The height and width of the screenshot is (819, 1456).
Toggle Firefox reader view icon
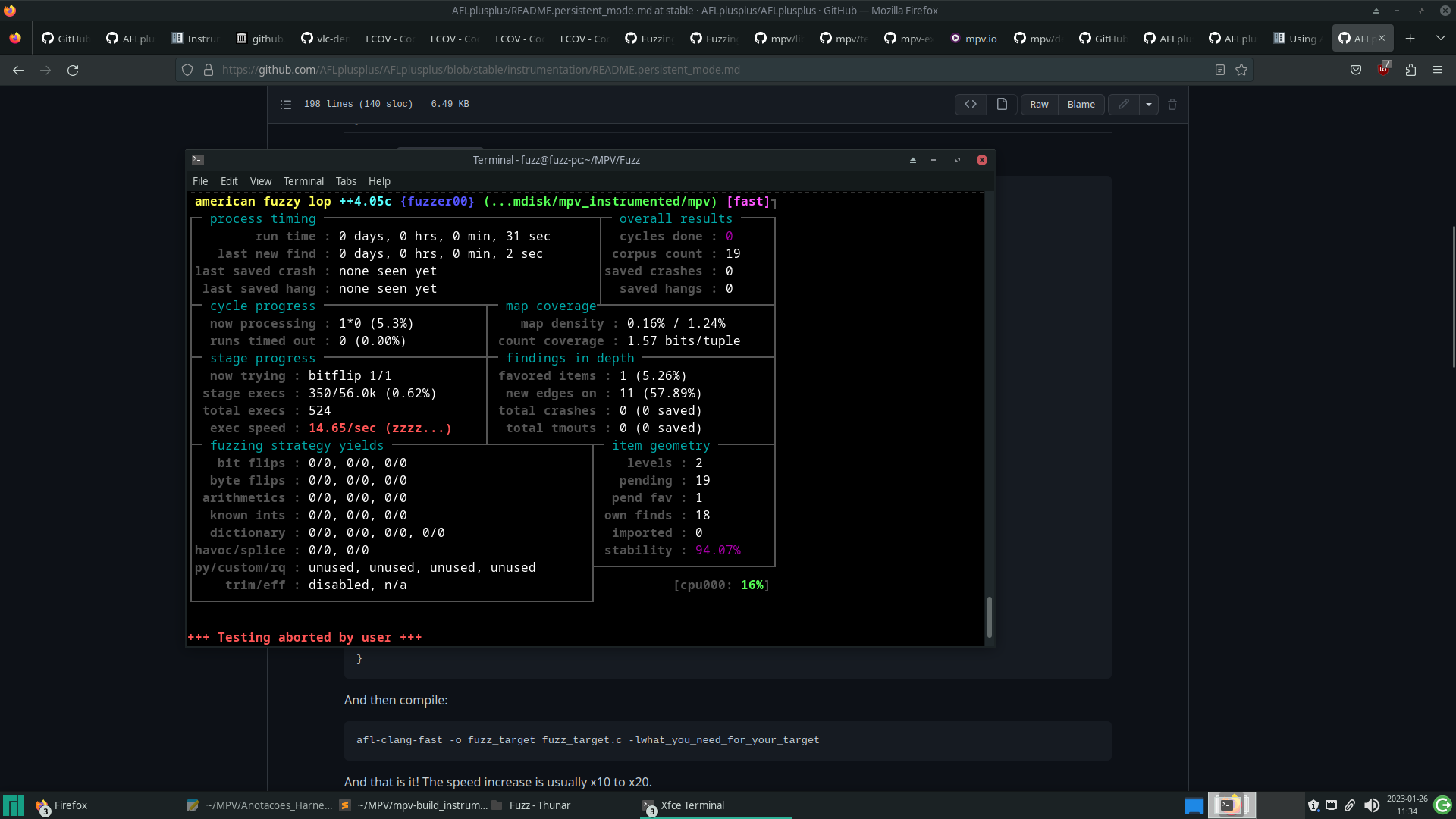tap(1219, 70)
